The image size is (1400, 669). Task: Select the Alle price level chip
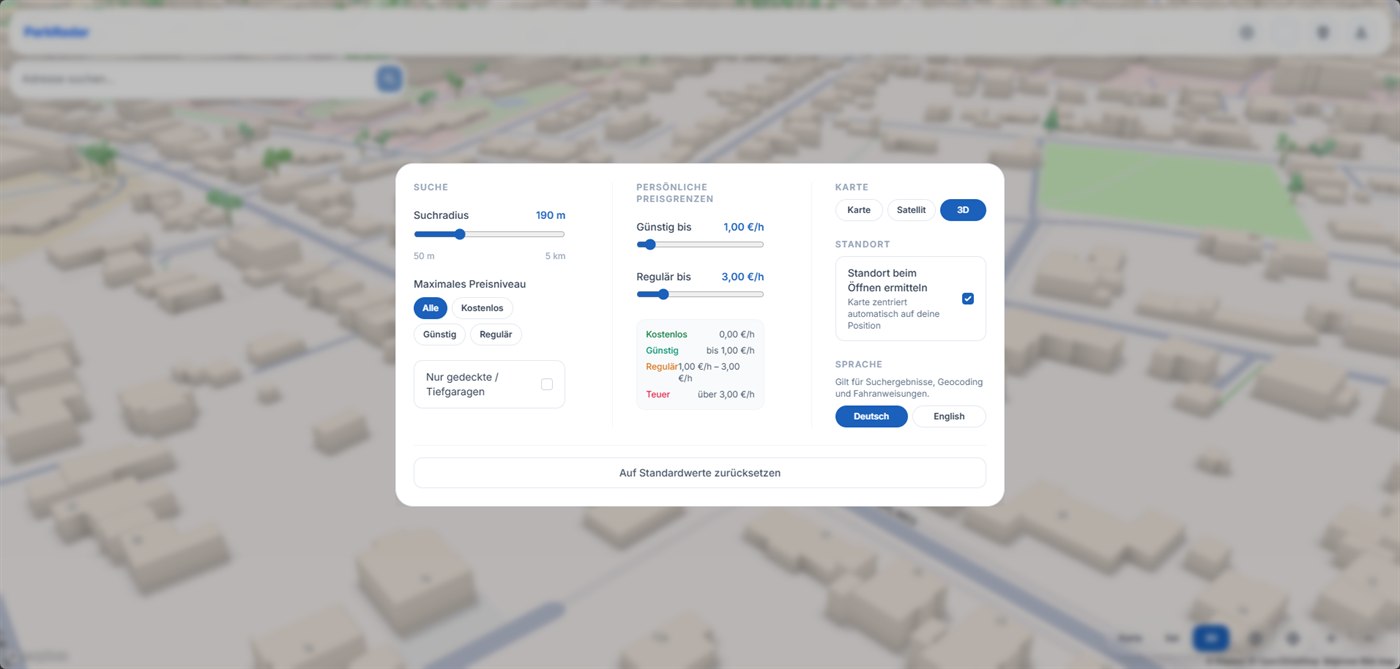430,308
